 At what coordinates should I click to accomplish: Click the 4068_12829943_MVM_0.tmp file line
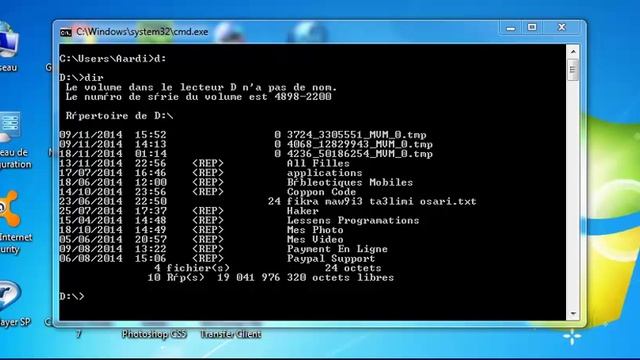click(246, 144)
